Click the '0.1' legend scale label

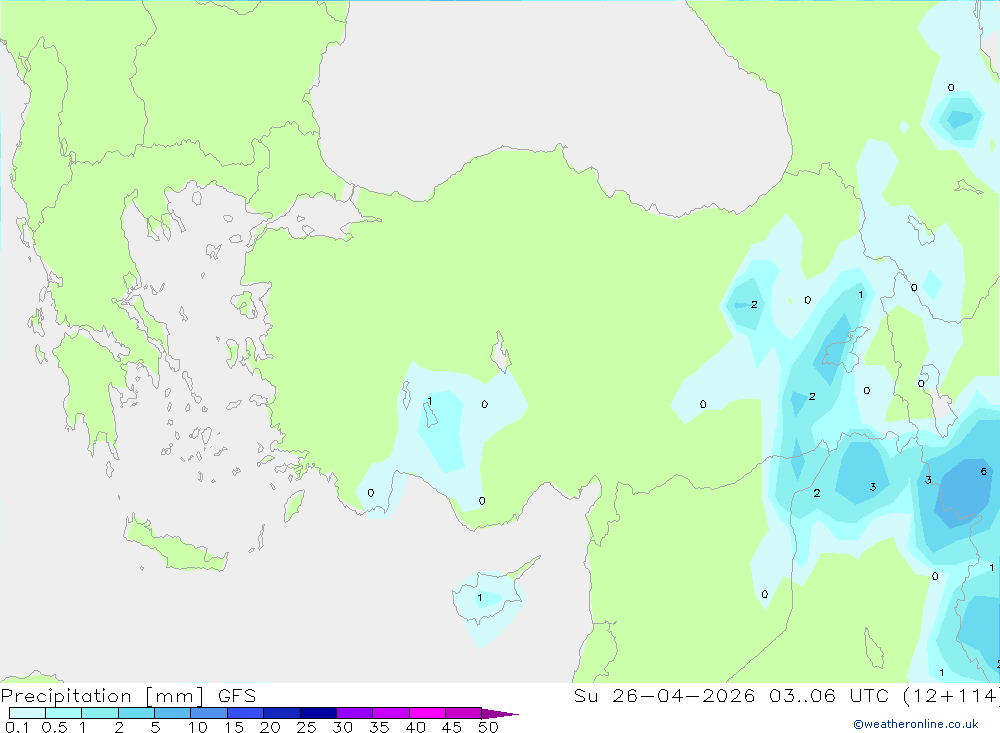pyautogui.click(x=17, y=727)
